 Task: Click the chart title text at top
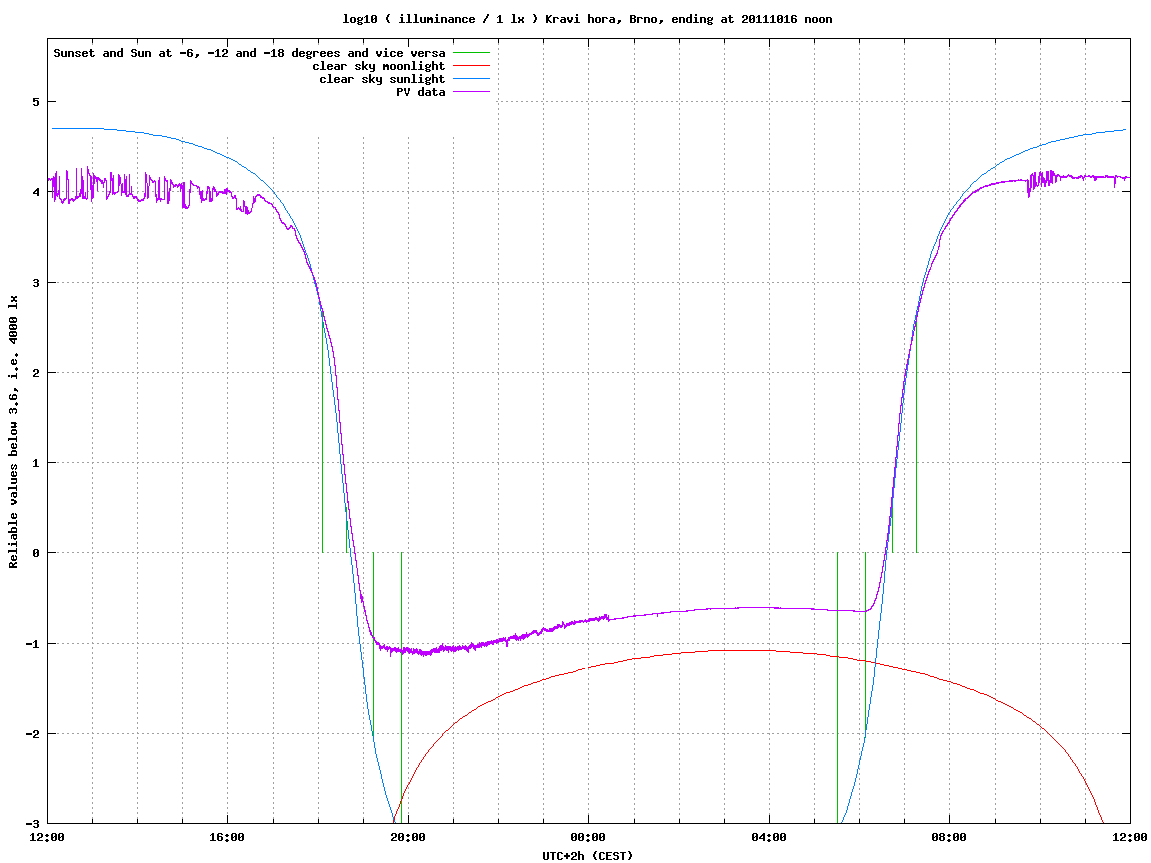[x=587, y=19]
